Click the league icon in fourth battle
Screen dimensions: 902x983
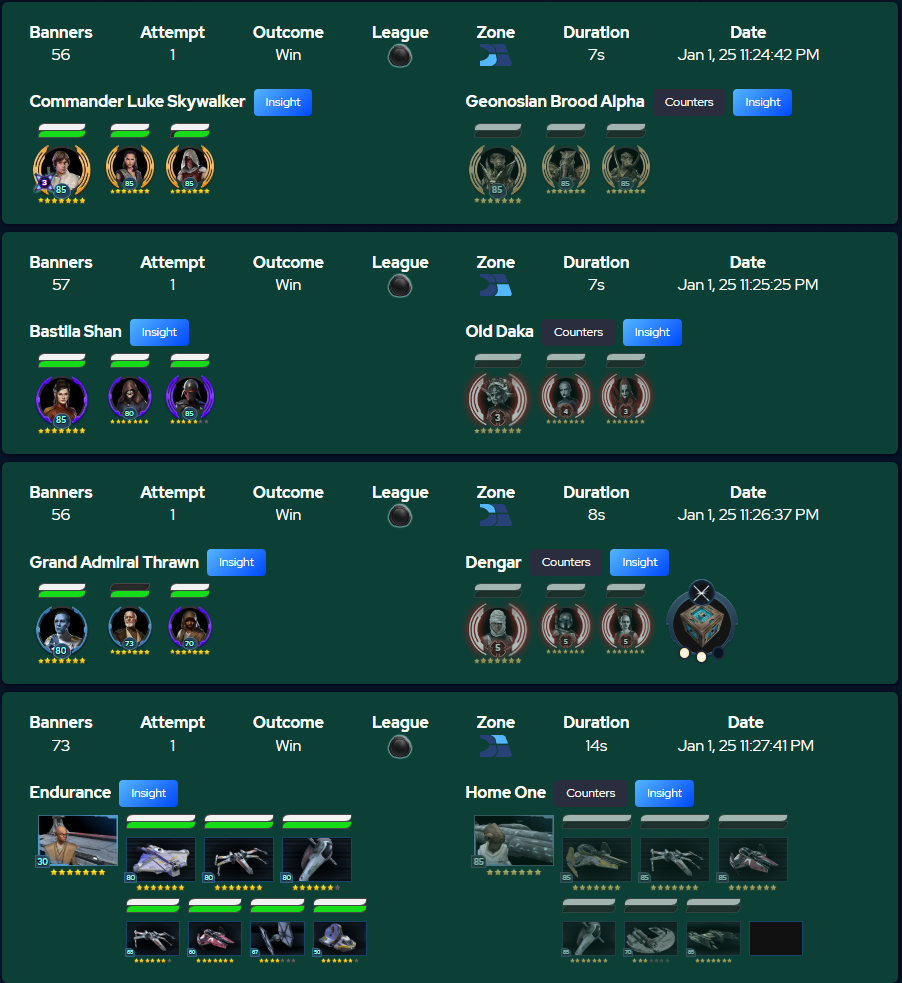[400, 747]
